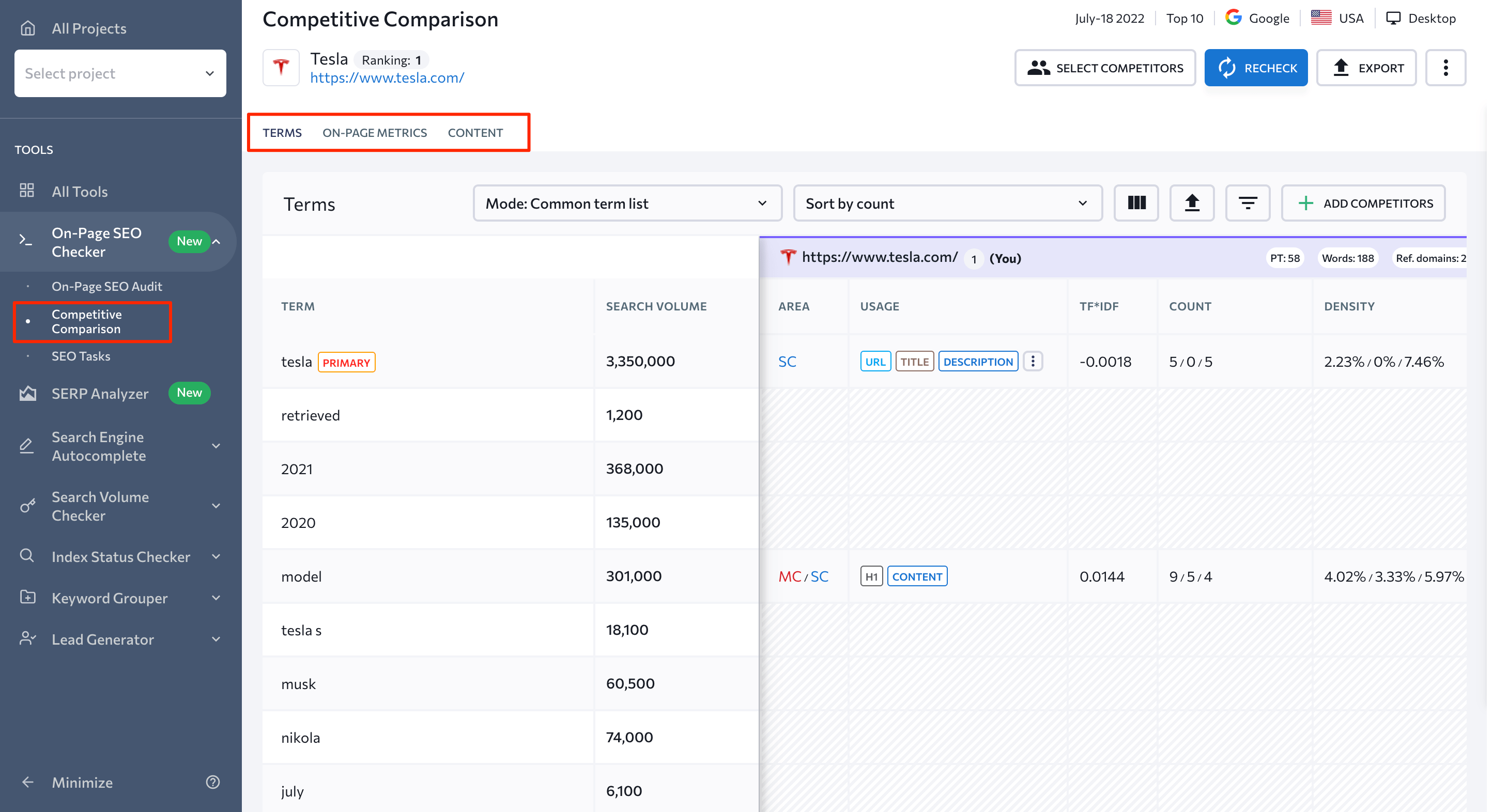The width and height of the screenshot is (1508, 812).
Task: Expand the Sort by count dropdown
Action: pos(944,203)
